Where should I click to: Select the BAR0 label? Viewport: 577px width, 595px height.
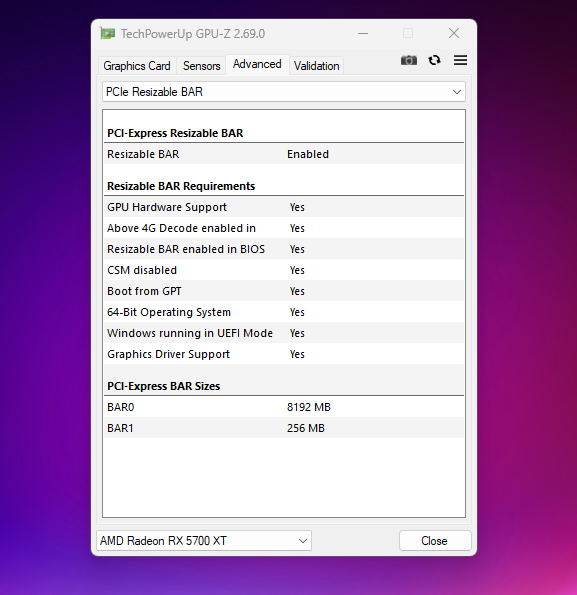[121, 407]
